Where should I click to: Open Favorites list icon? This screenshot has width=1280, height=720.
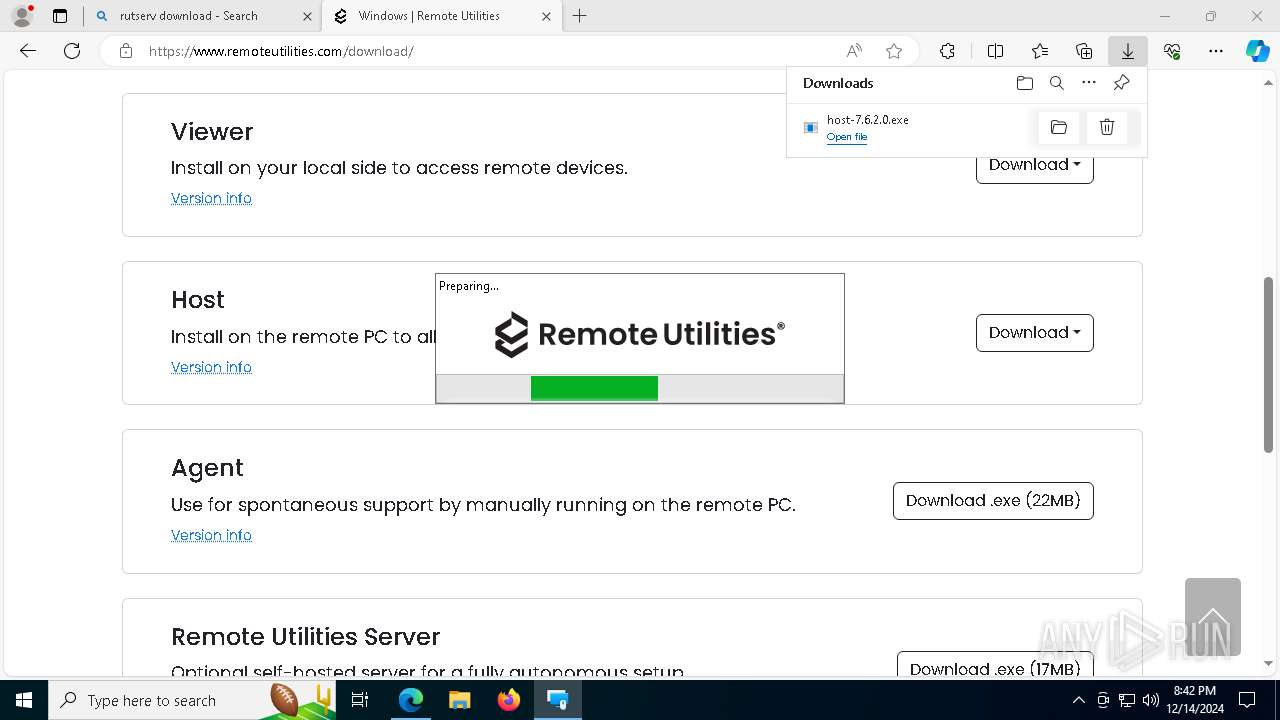[x=1040, y=51]
